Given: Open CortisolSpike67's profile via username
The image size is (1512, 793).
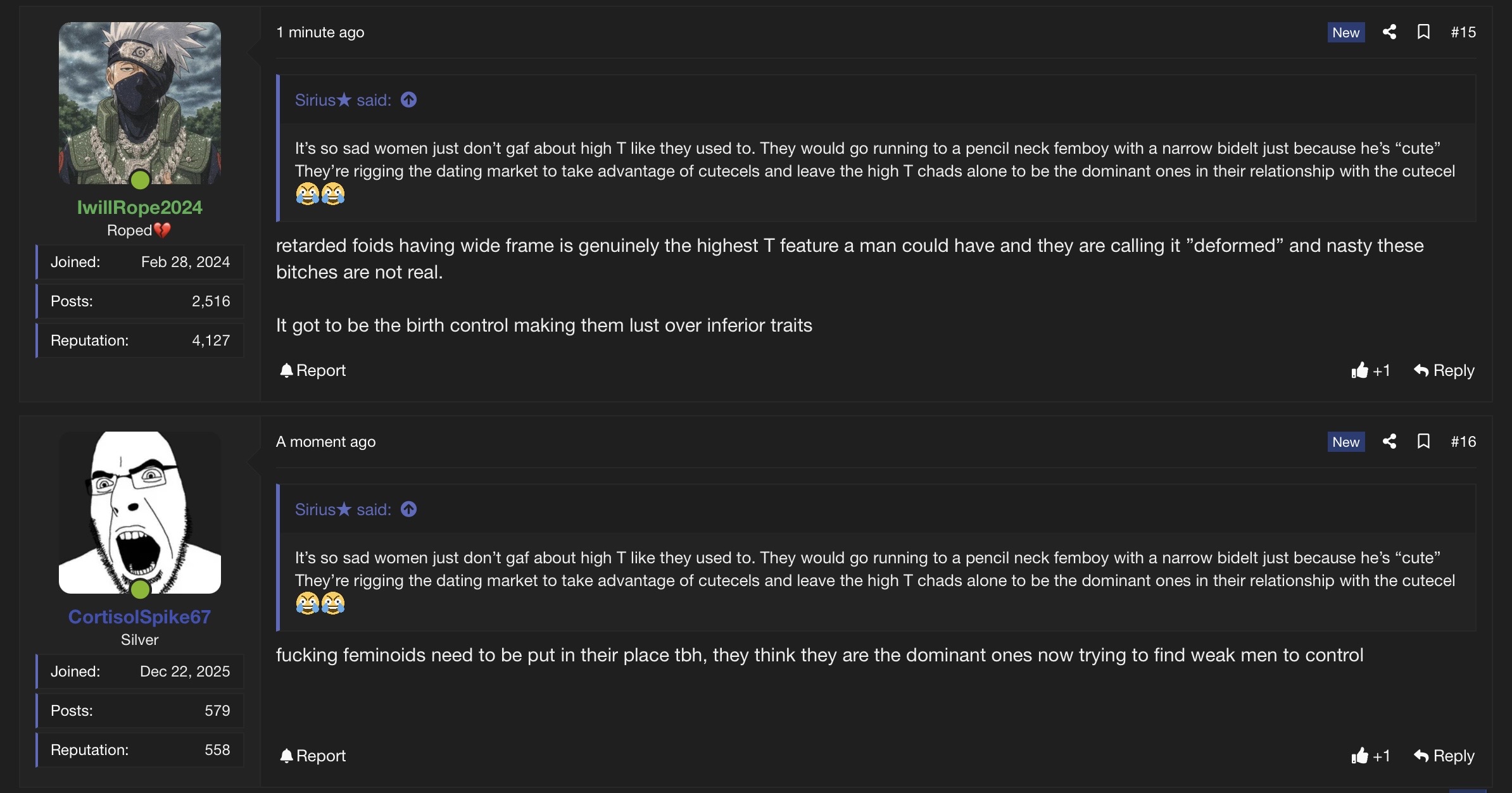Looking at the screenshot, I should pos(139,617).
